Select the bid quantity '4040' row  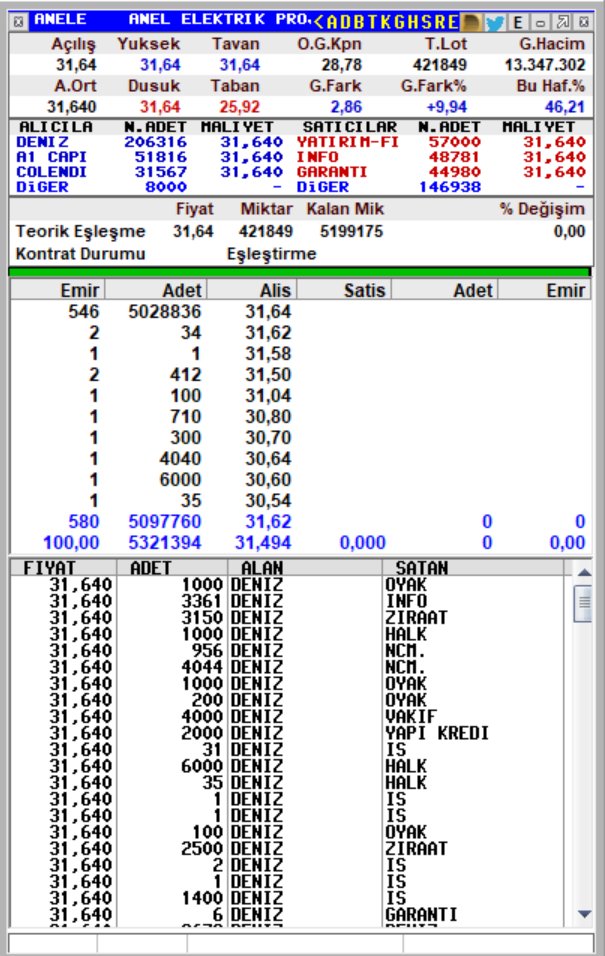300,458
